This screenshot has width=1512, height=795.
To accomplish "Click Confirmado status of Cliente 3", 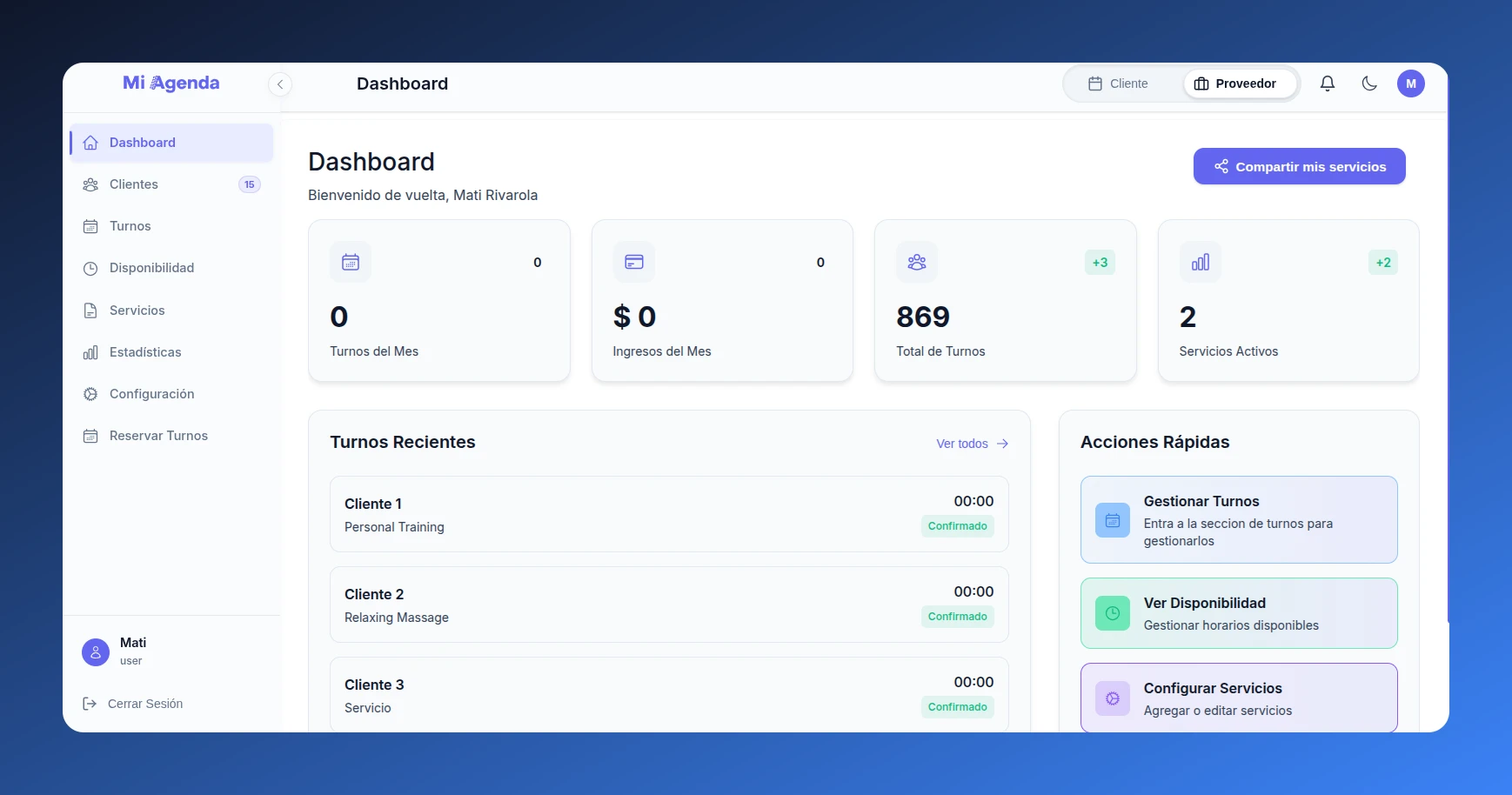I will pyautogui.click(x=958, y=707).
